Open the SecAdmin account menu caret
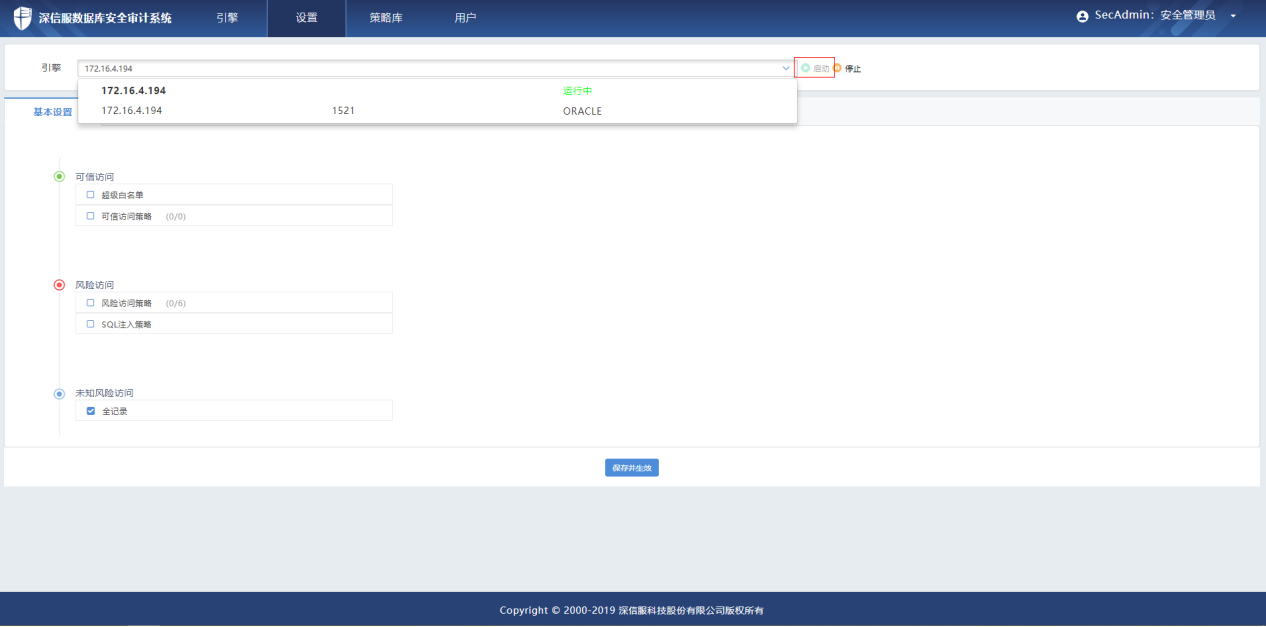1266x627 pixels. coord(1233,17)
